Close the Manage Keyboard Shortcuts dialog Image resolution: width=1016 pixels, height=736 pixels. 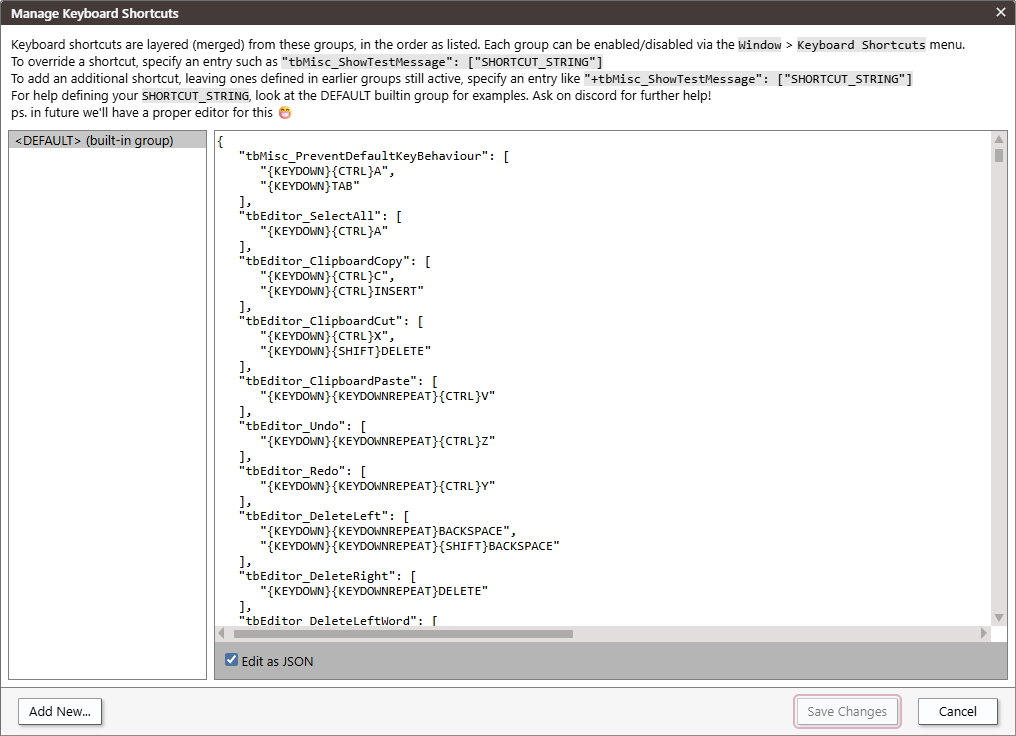(x=1001, y=12)
